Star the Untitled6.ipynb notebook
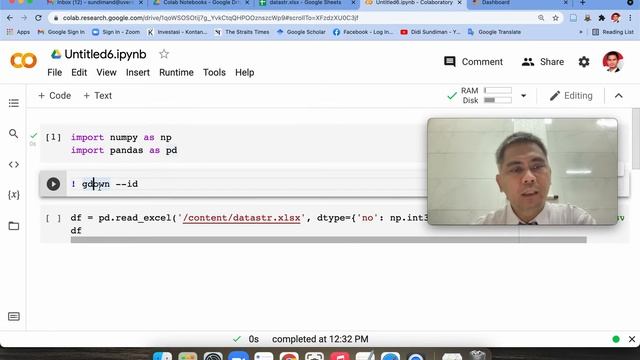This screenshot has height=360, width=640. 164,54
